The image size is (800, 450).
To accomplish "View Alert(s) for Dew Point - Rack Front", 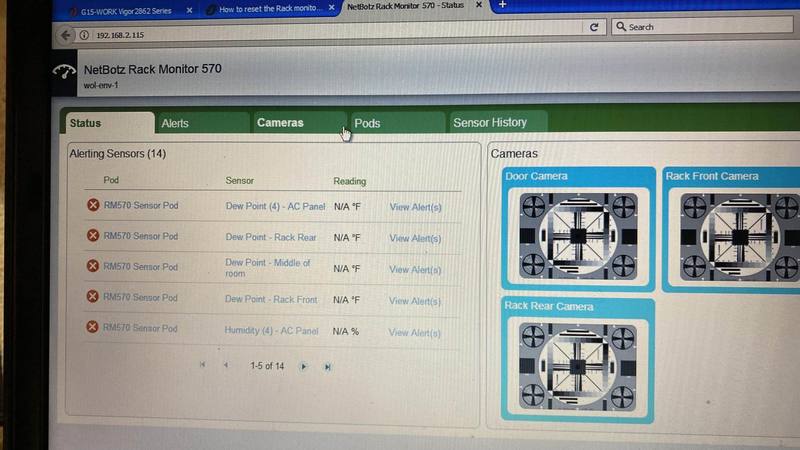I will pos(414,301).
